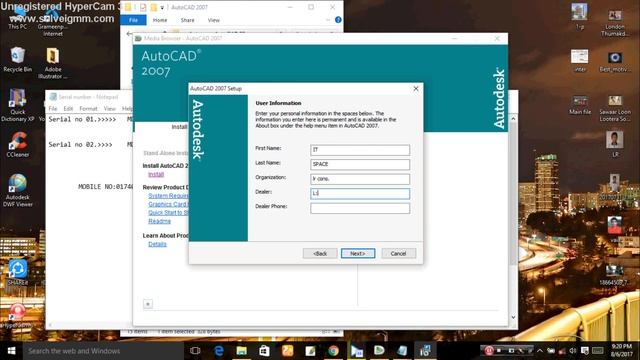Select Quick Dictionary XP desktop icon
Image resolution: width=640 pixels, height=360 pixels.
click(x=18, y=105)
